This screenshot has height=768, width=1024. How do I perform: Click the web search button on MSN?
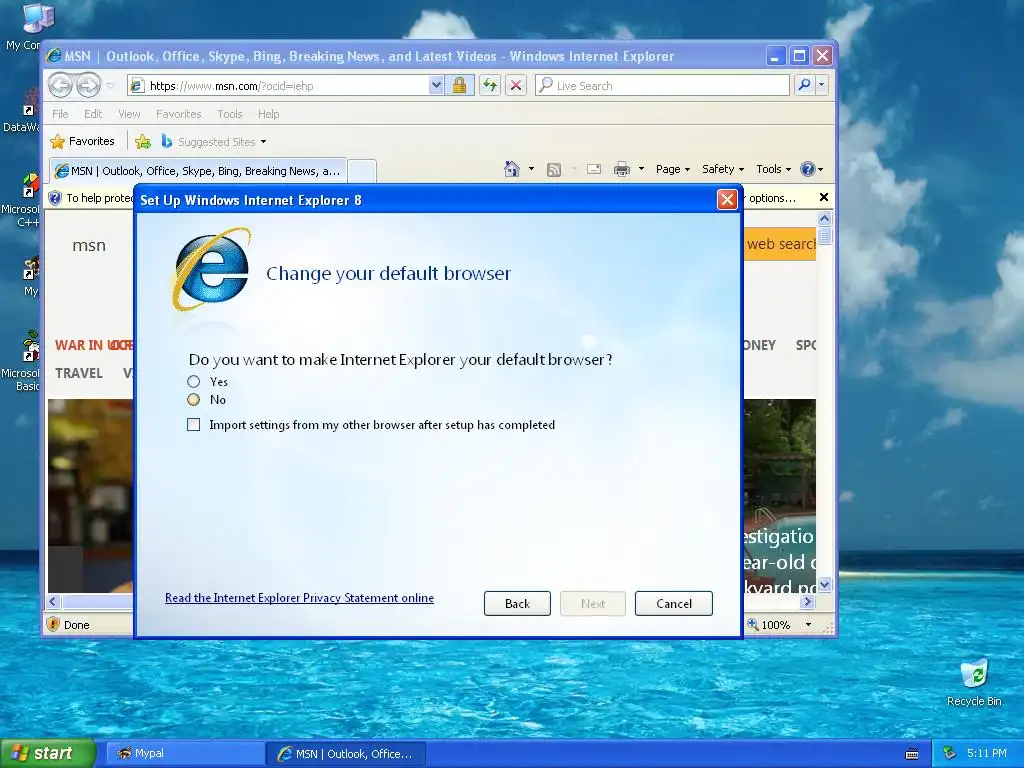tap(780, 244)
